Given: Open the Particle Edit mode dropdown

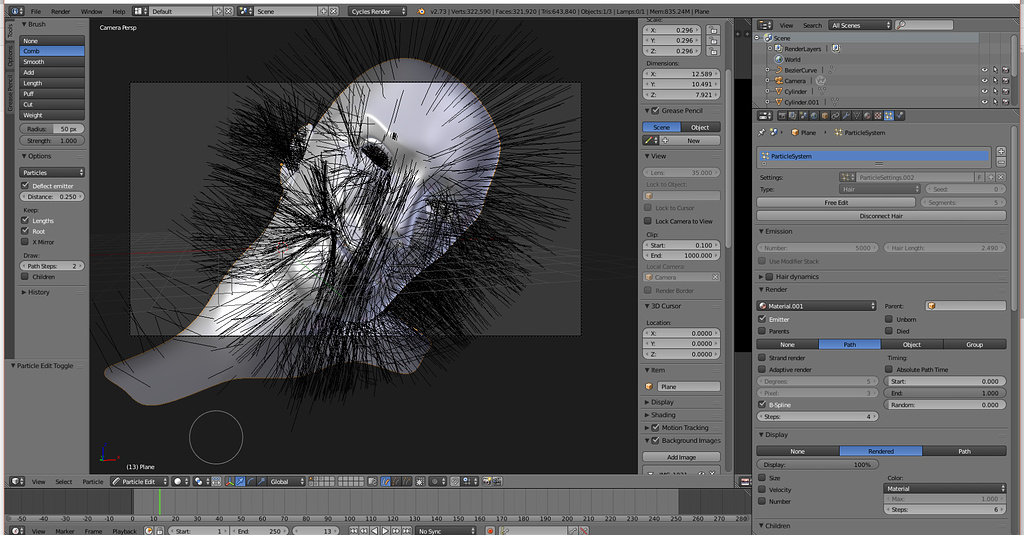Looking at the screenshot, I should (139, 481).
